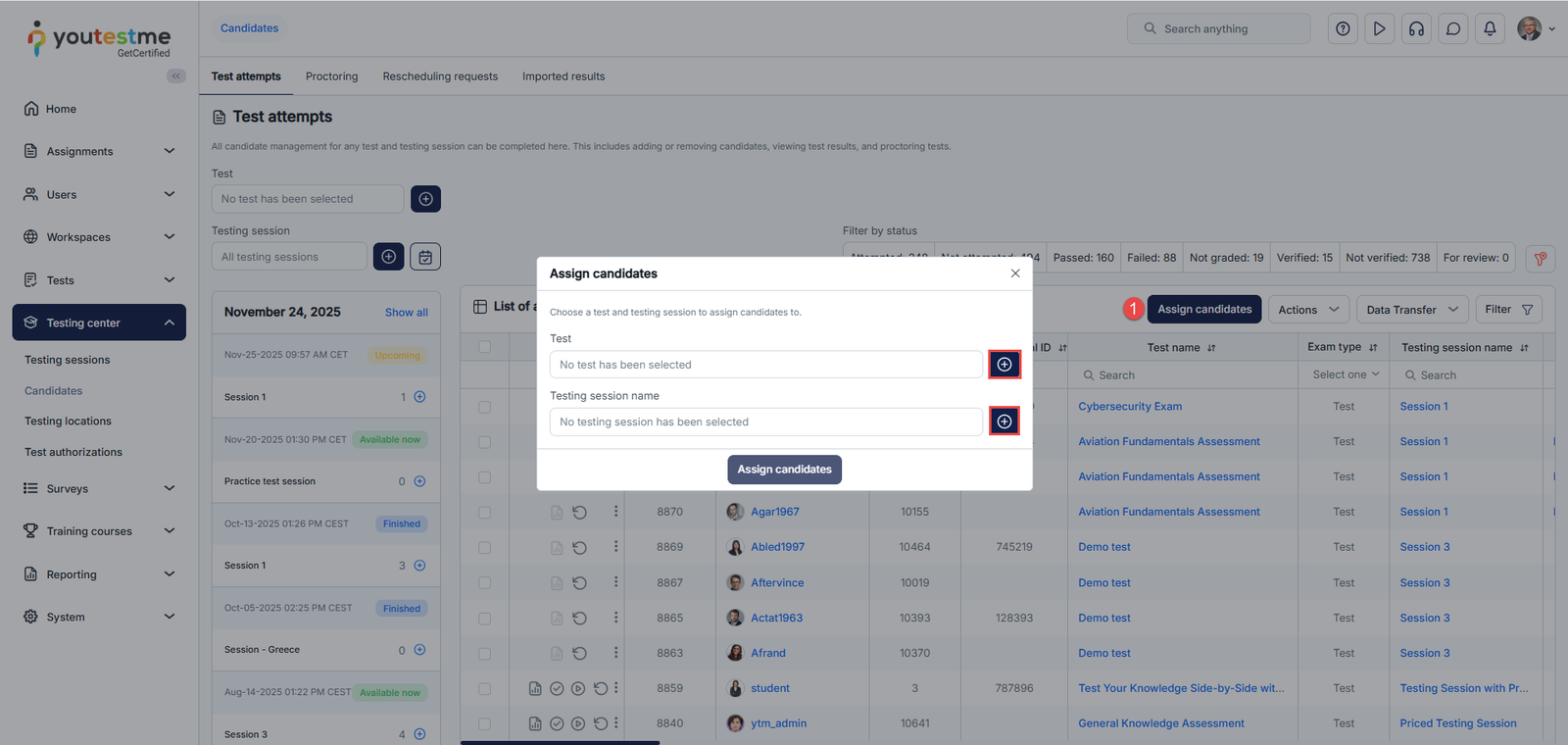Open the notifications bell icon
1568x745 pixels.
[x=1490, y=28]
